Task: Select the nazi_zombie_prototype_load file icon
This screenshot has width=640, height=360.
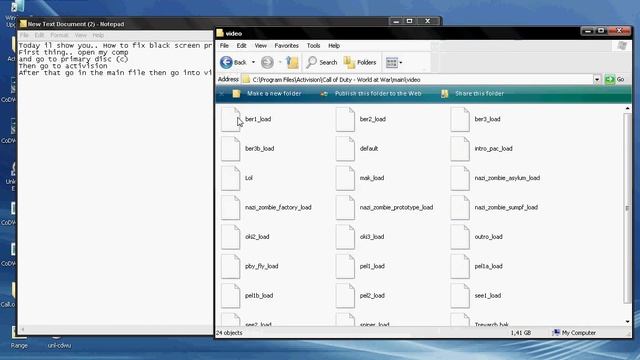Action: 345,208
